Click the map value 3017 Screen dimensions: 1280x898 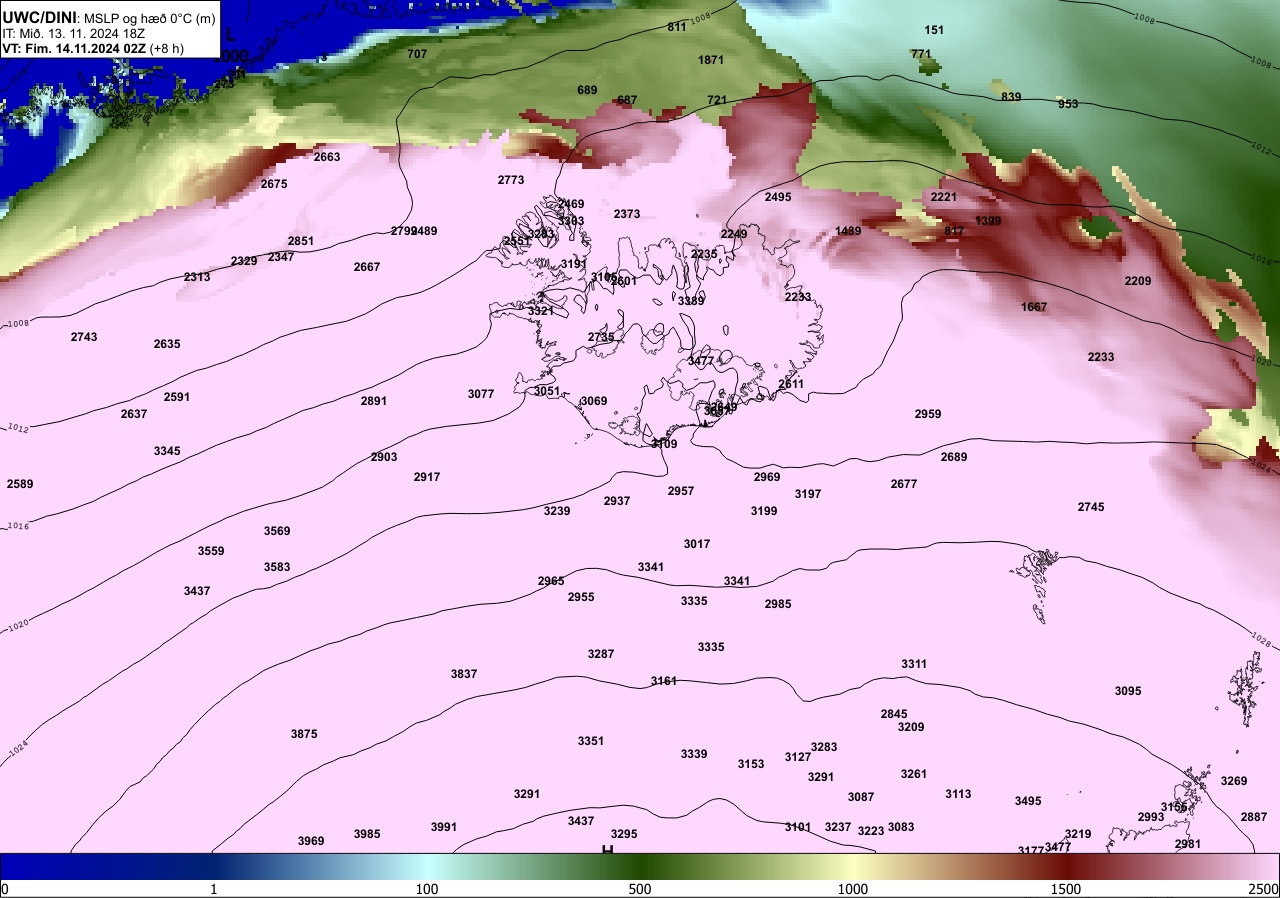tap(697, 544)
